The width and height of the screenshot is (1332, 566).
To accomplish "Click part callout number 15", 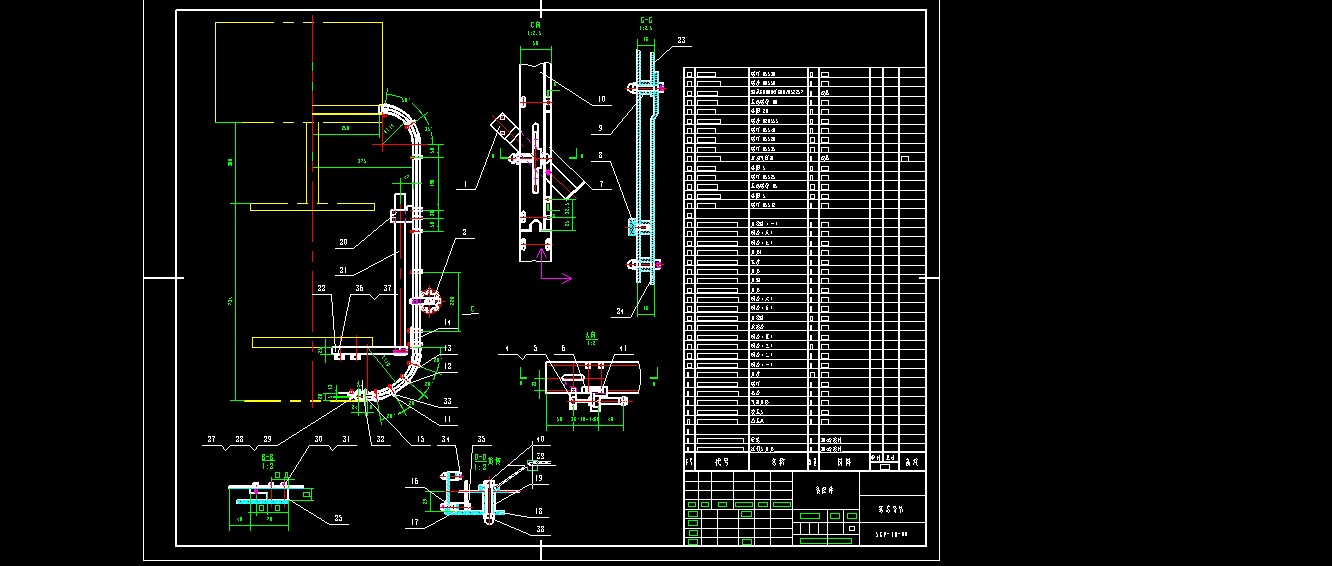I will click(421, 439).
